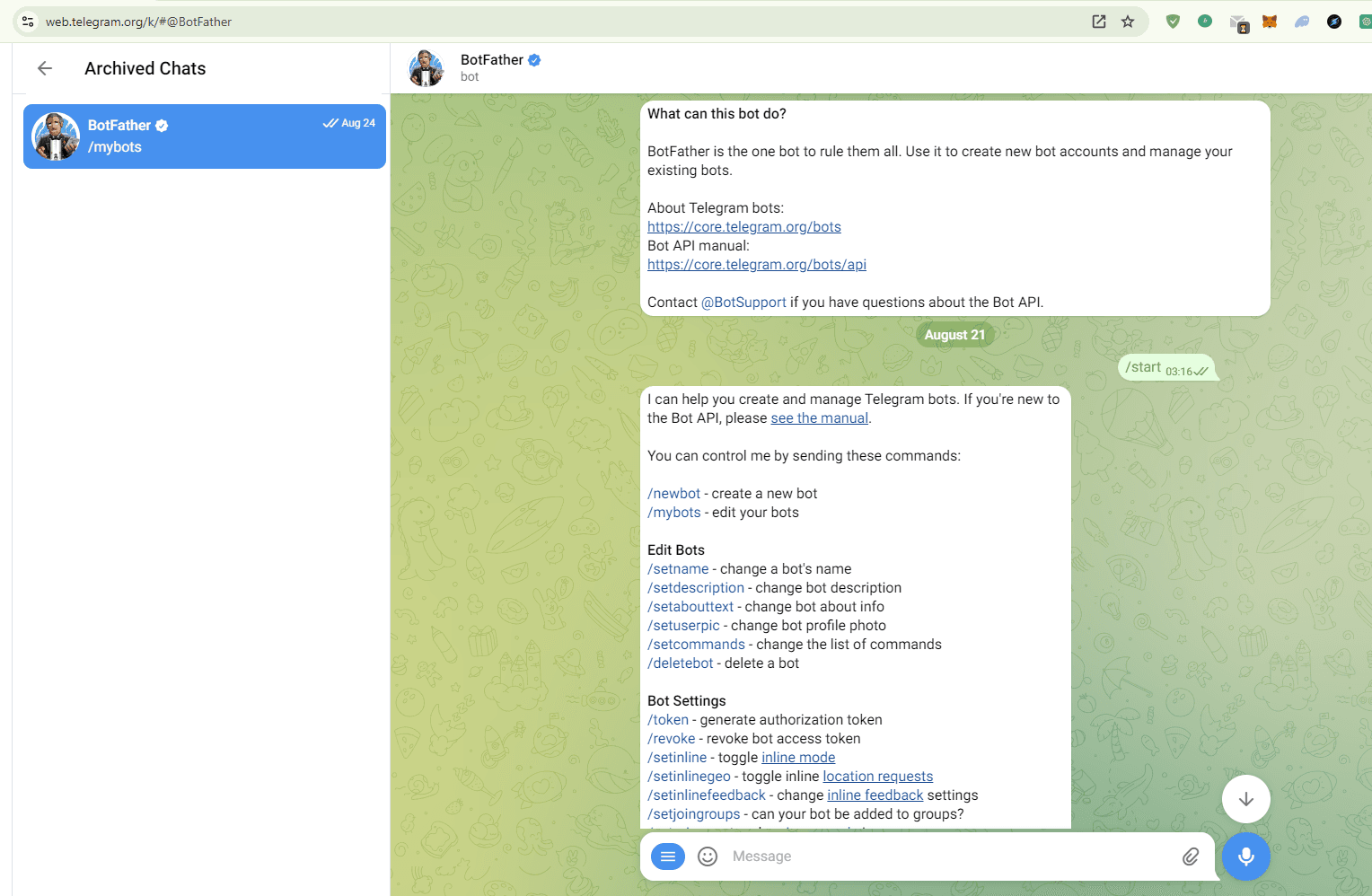Open the MetaMask fox extension
Image resolution: width=1372 pixels, height=896 pixels.
1270,22
